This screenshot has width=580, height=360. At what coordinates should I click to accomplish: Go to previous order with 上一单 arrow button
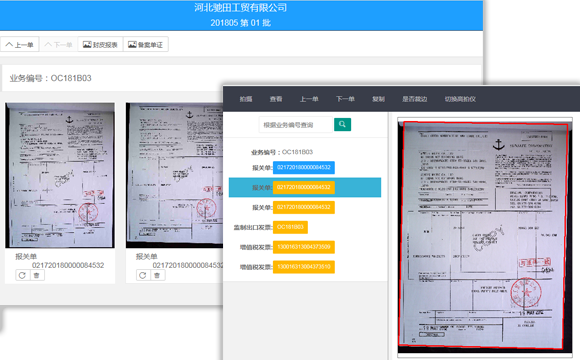(20, 44)
